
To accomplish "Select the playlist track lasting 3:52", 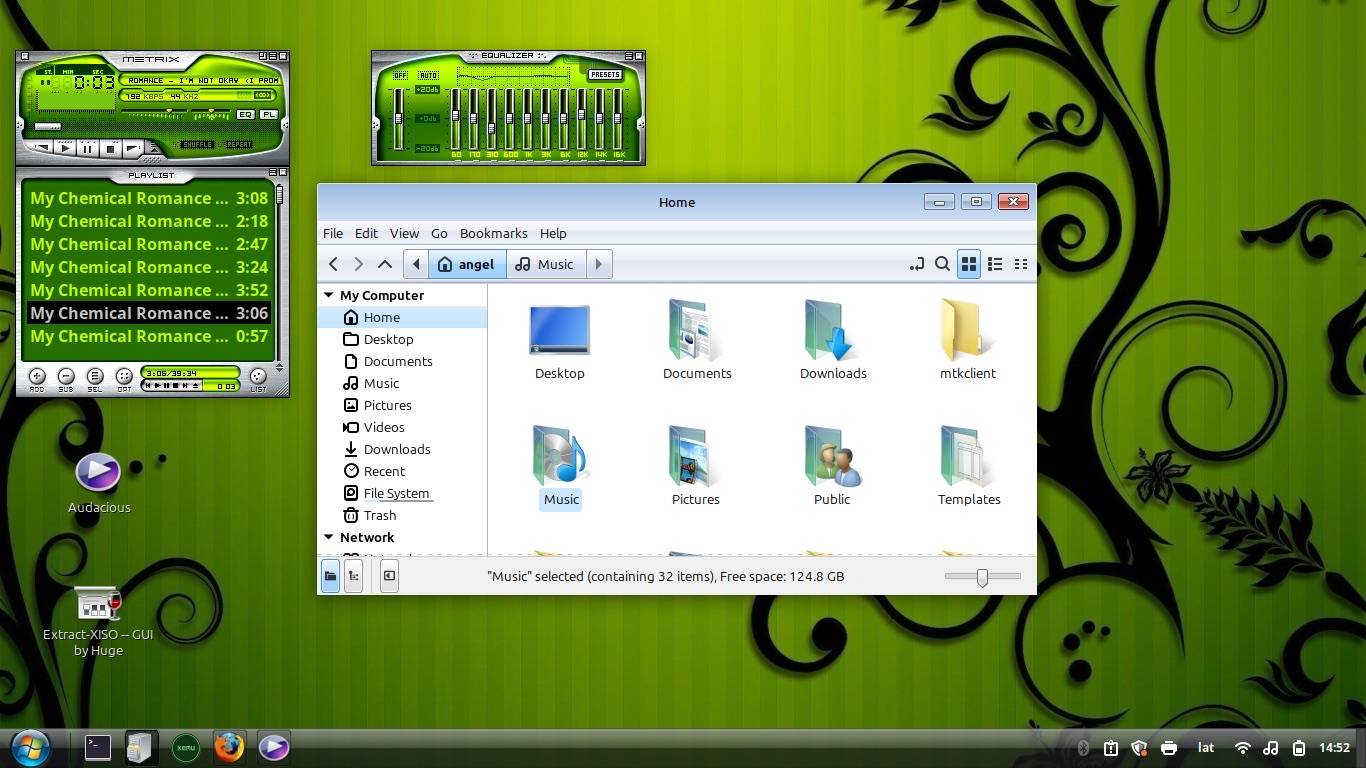I will (149, 290).
